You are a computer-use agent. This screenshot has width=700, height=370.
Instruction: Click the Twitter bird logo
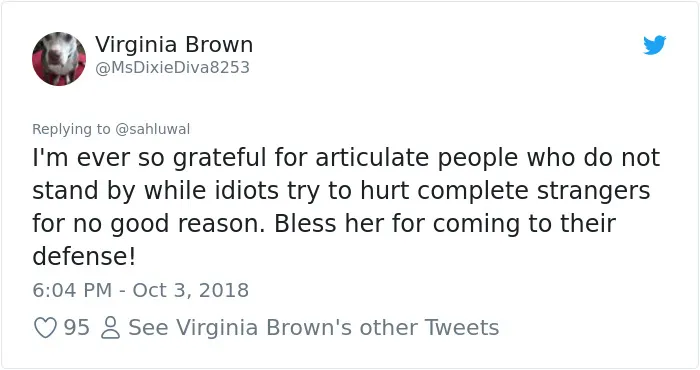[654, 45]
